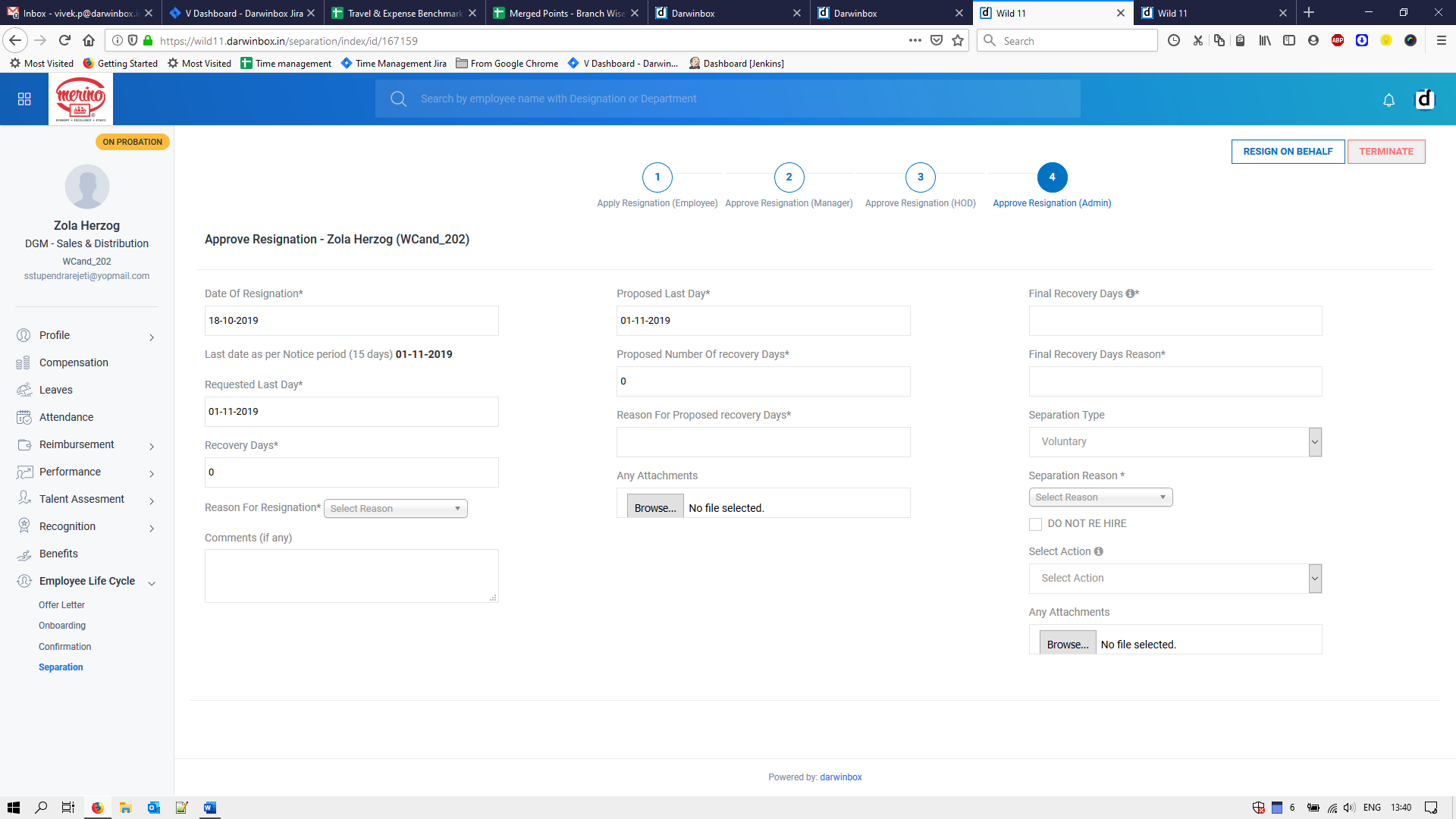Open the Onboarding submenu item
The image size is (1456, 819).
[x=62, y=626]
